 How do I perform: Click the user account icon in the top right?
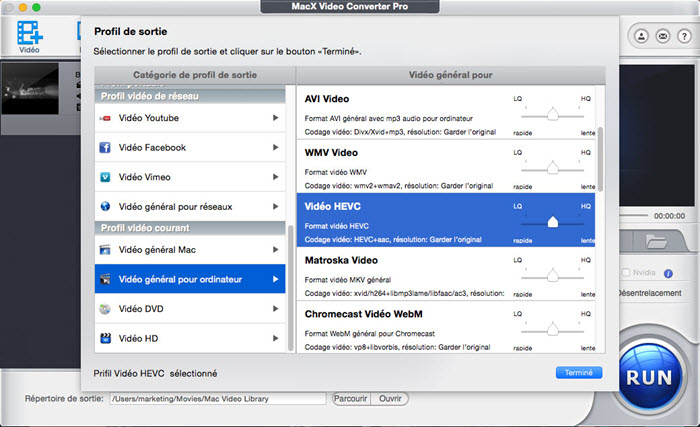coord(640,35)
